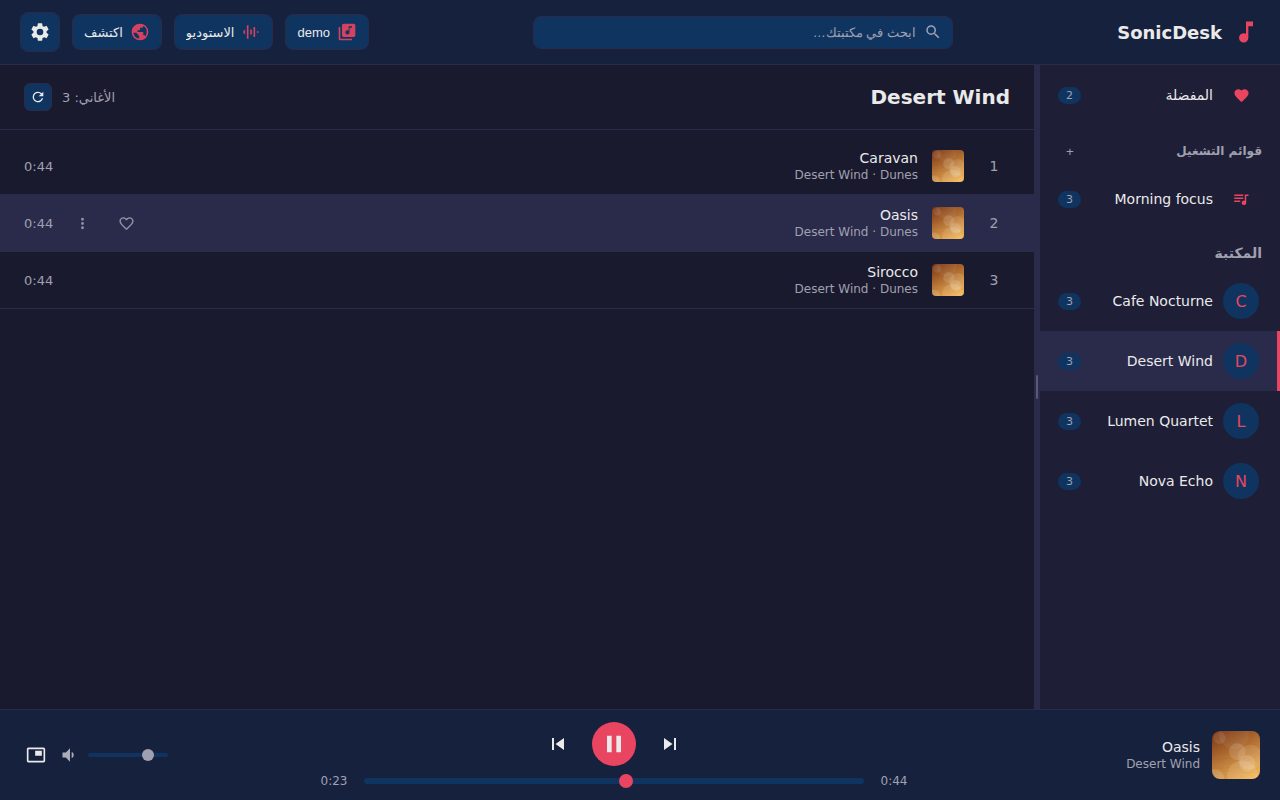
Task: Click the now-playing Oasis title in player bar
Action: click(1181, 747)
